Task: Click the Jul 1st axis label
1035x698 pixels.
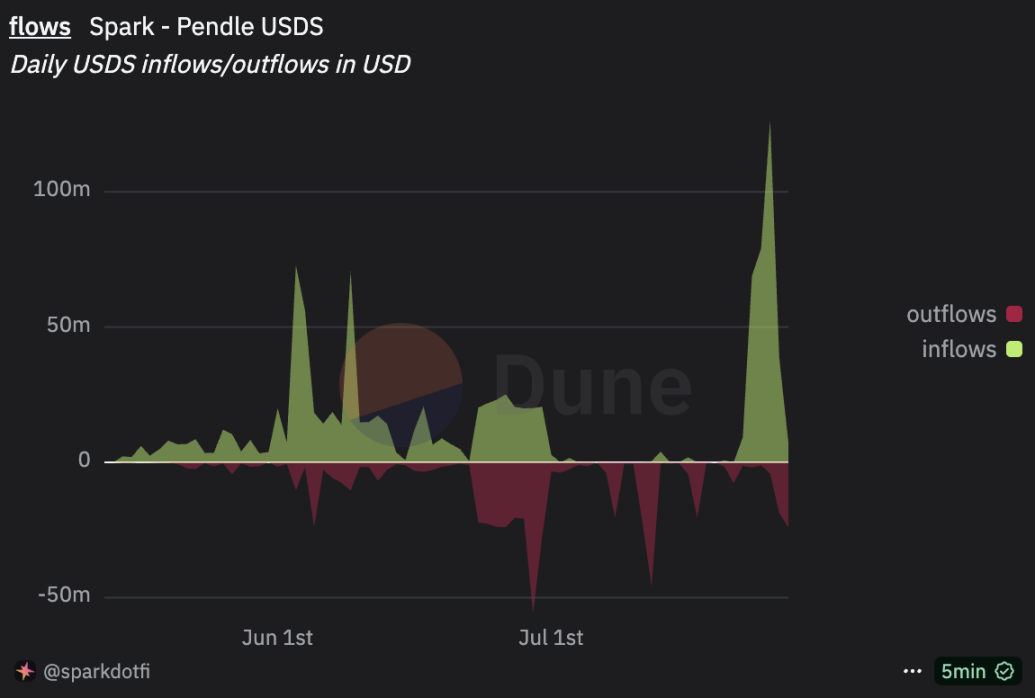Action: [551, 638]
